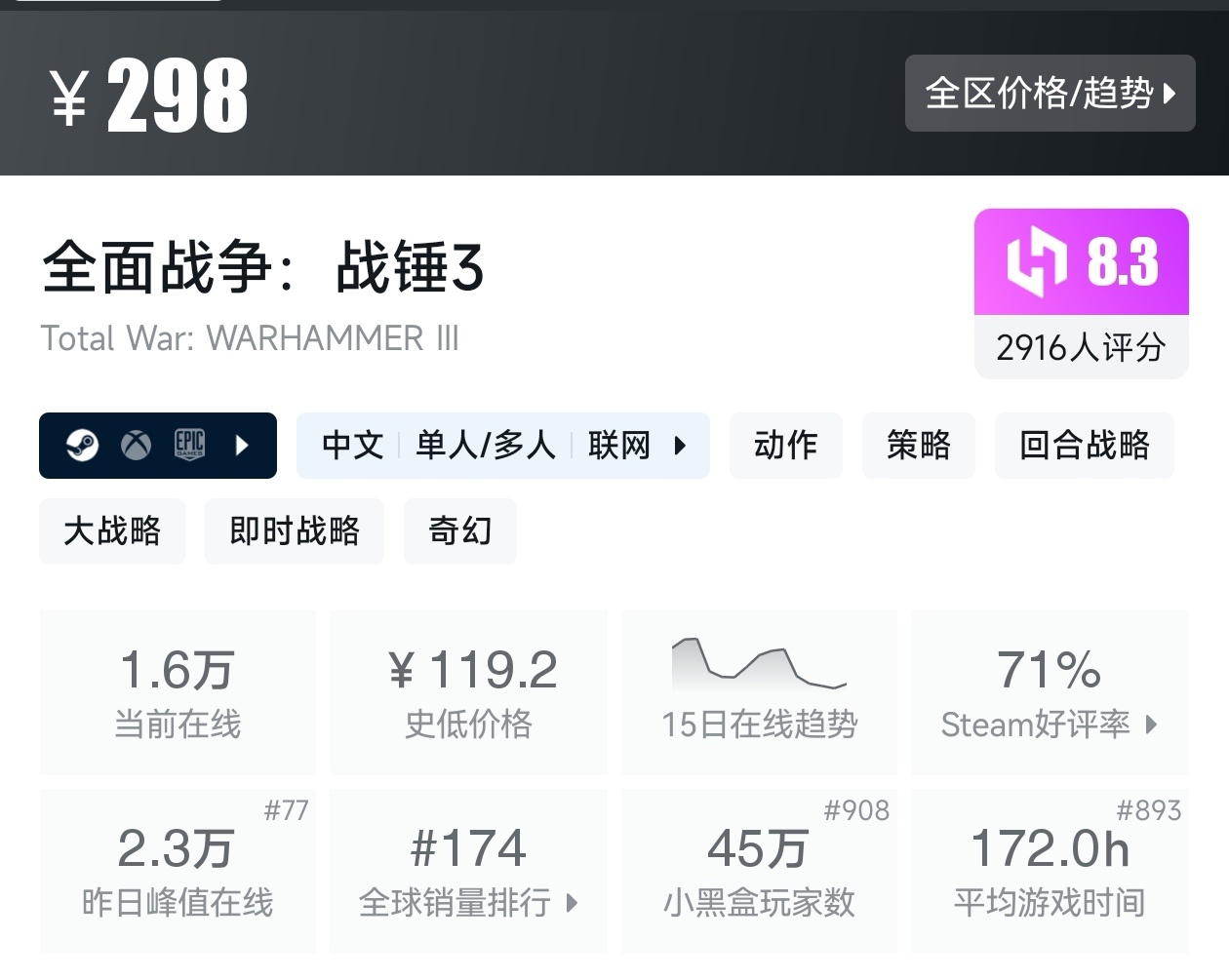Tap the 即时战略 tag

[x=295, y=531]
